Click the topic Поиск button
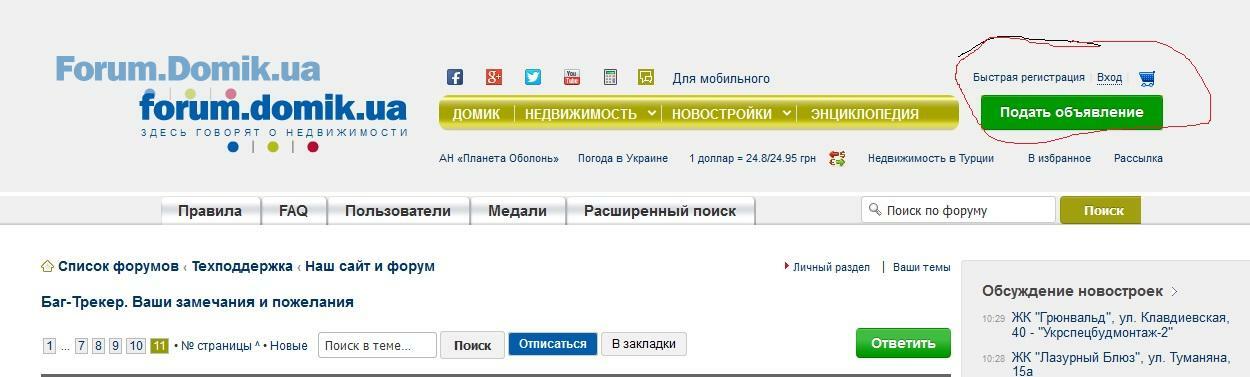This screenshot has width=1250, height=377. coord(472,345)
